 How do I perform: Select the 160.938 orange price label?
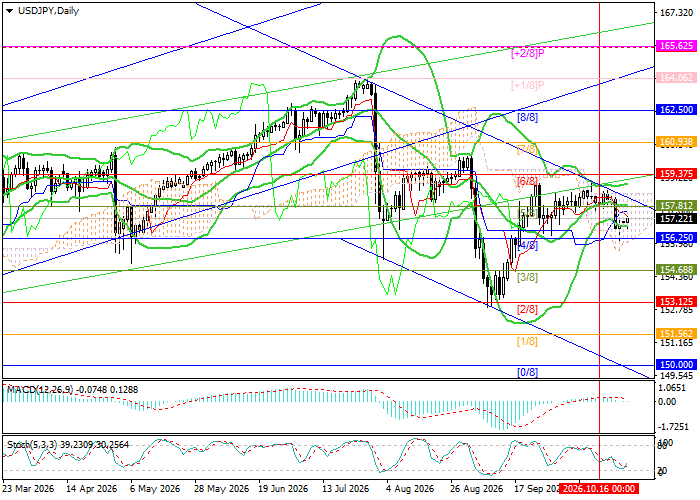pyautogui.click(x=677, y=142)
